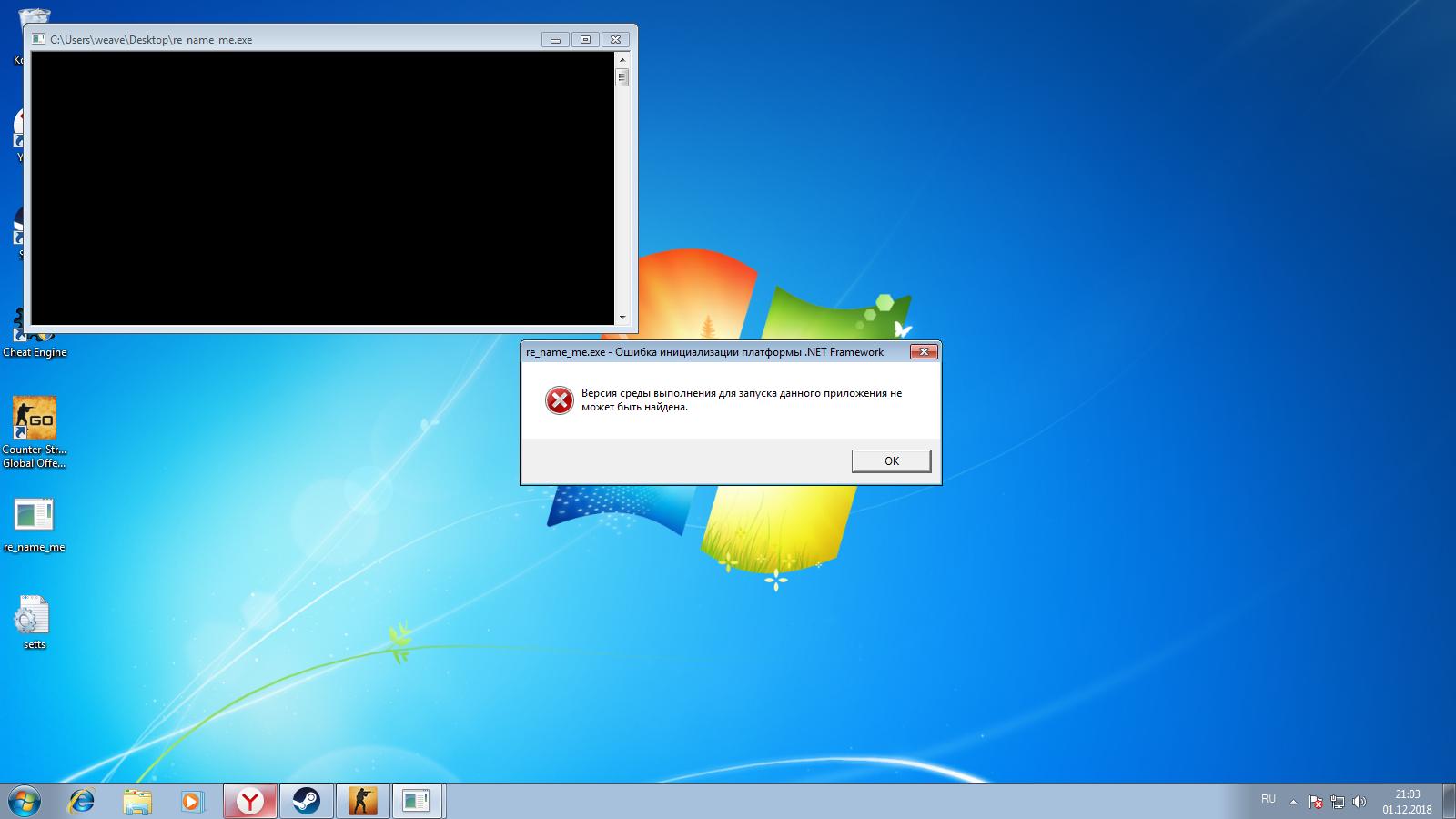This screenshot has width=1456, height=819.
Task: Close the re_name_me.exe console window
Action: point(615,40)
